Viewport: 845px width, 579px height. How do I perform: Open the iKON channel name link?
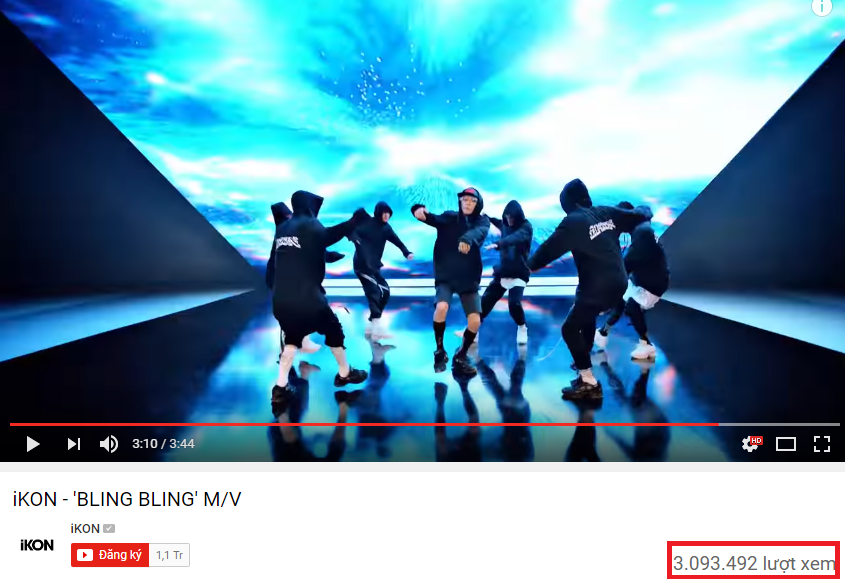pos(85,528)
